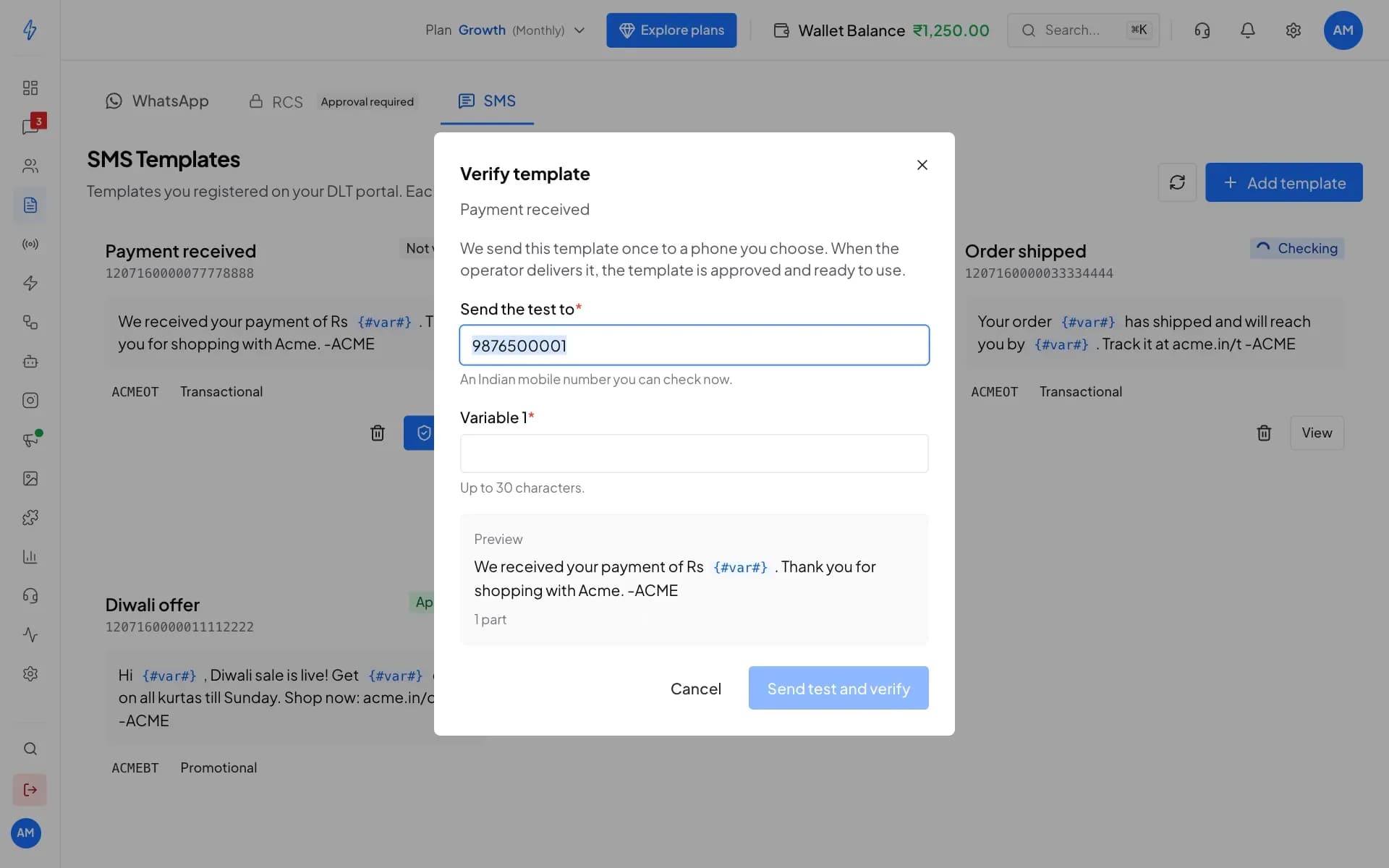Click Explore plans button
Screen dimensions: 1389x868
[671, 30]
